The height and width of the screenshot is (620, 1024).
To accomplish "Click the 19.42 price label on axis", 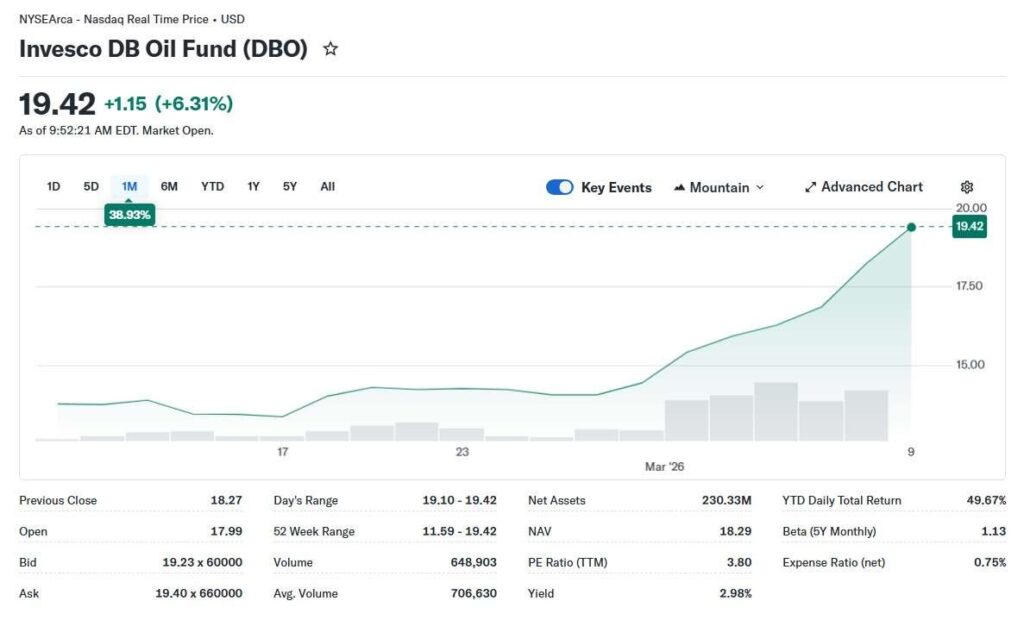I will pos(969,227).
